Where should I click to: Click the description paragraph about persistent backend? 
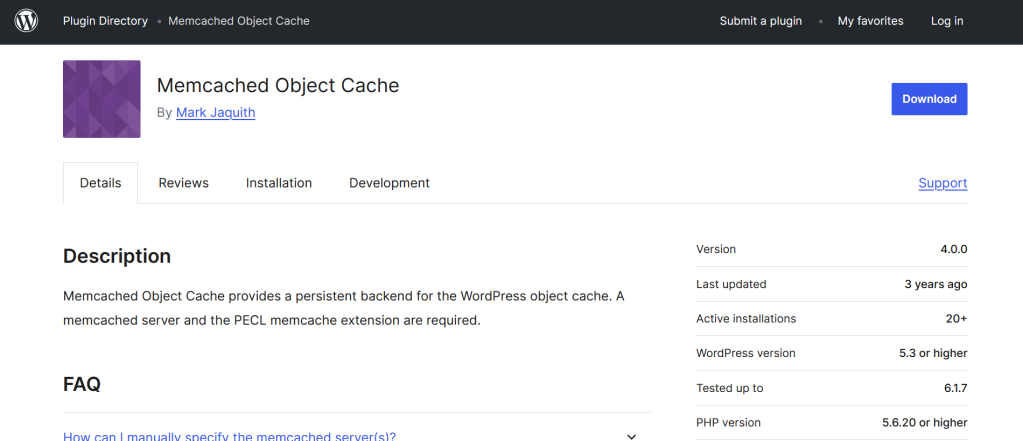coord(344,309)
